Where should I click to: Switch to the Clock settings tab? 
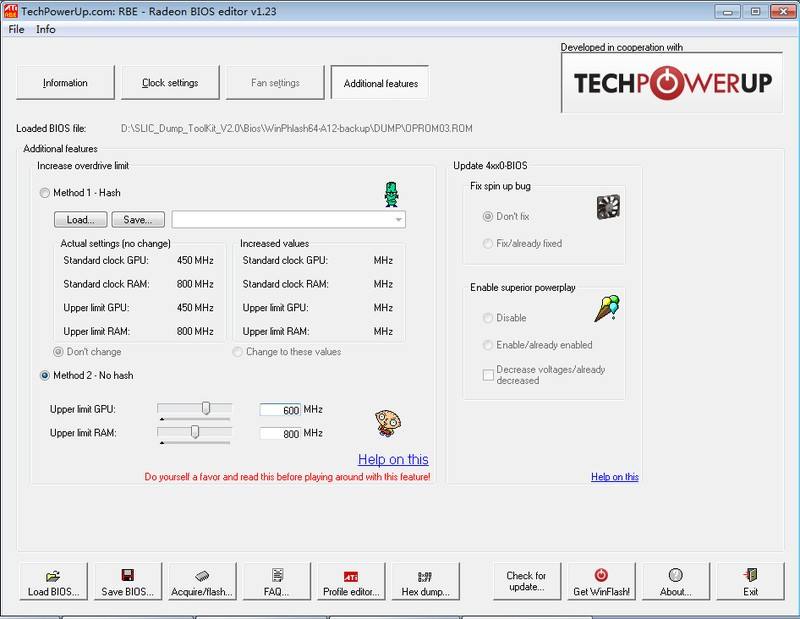pos(170,83)
